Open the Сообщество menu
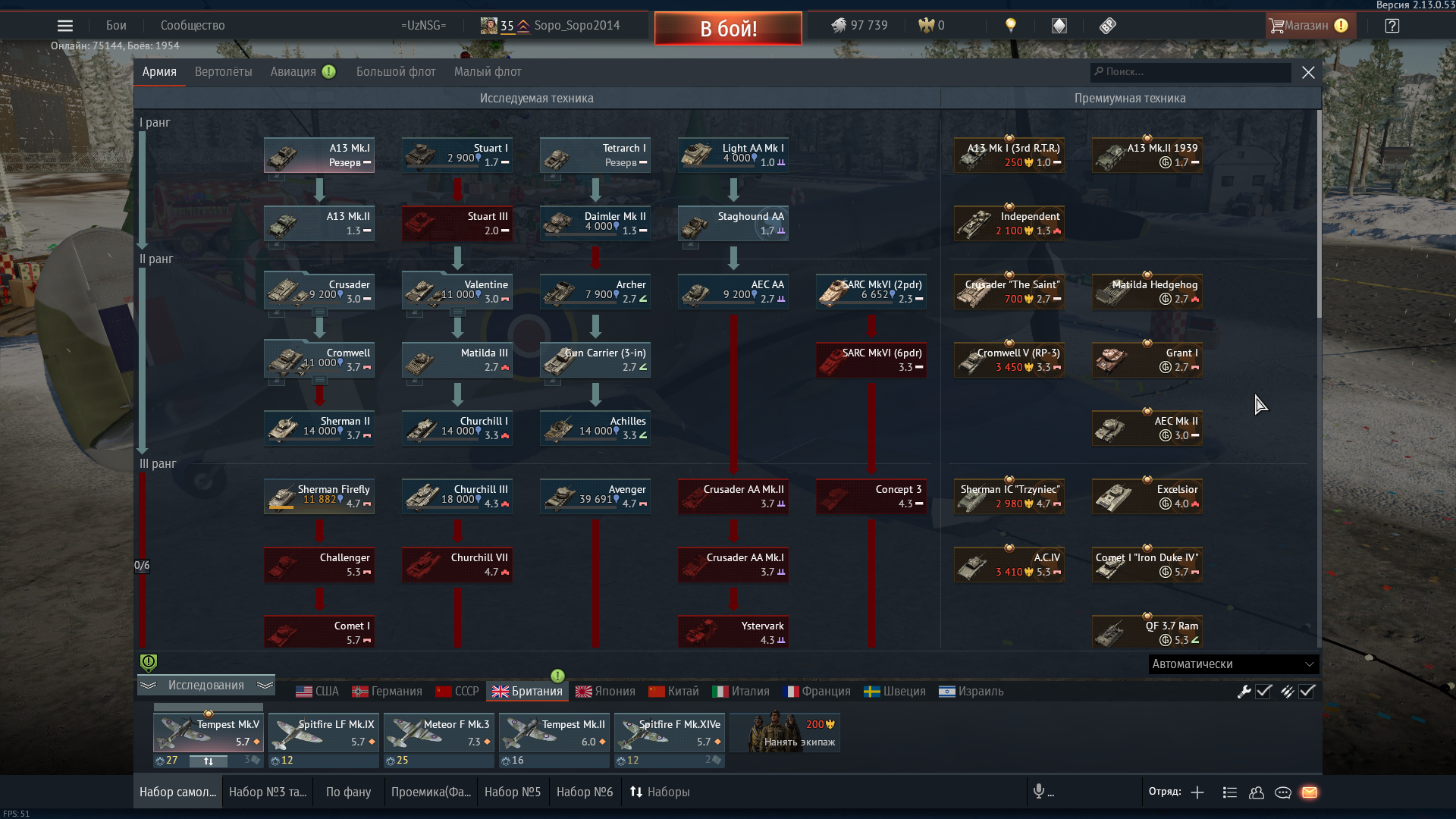Screen dimensions: 1456x819 tap(193, 25)
